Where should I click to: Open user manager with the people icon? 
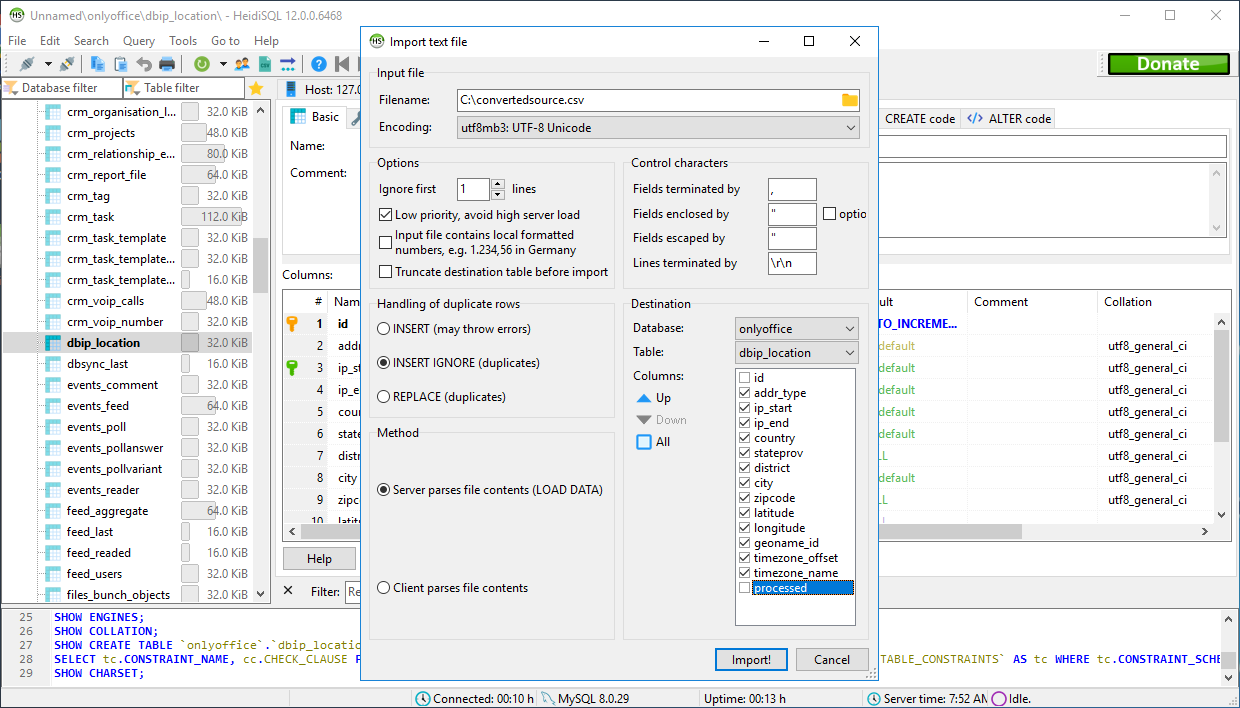[x=242, y=64]
